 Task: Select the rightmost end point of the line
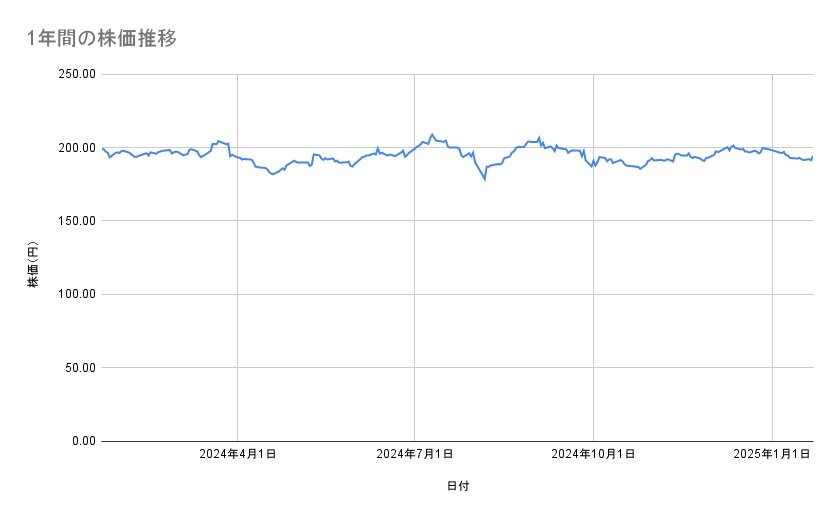pos(813,156)
